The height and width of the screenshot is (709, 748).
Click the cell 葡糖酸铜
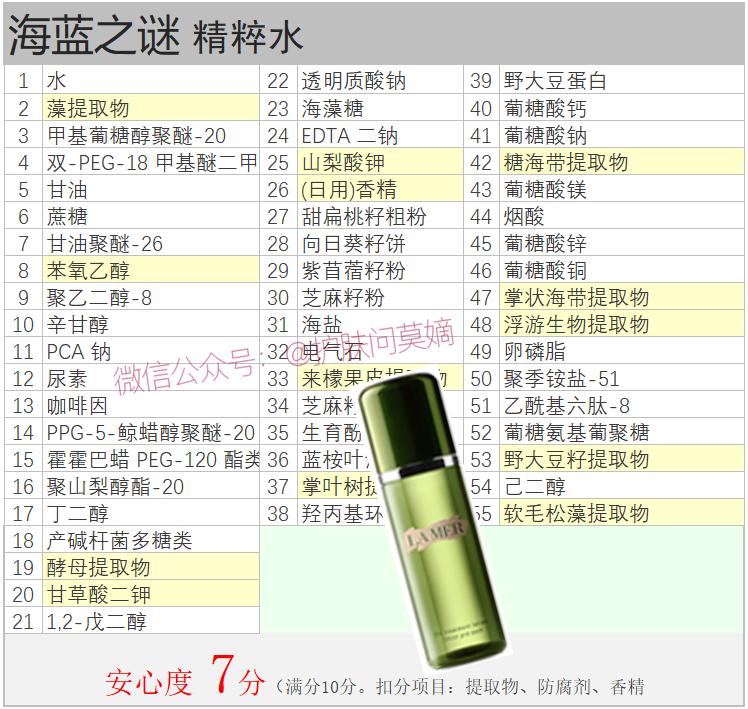click(x=622, y=270)
